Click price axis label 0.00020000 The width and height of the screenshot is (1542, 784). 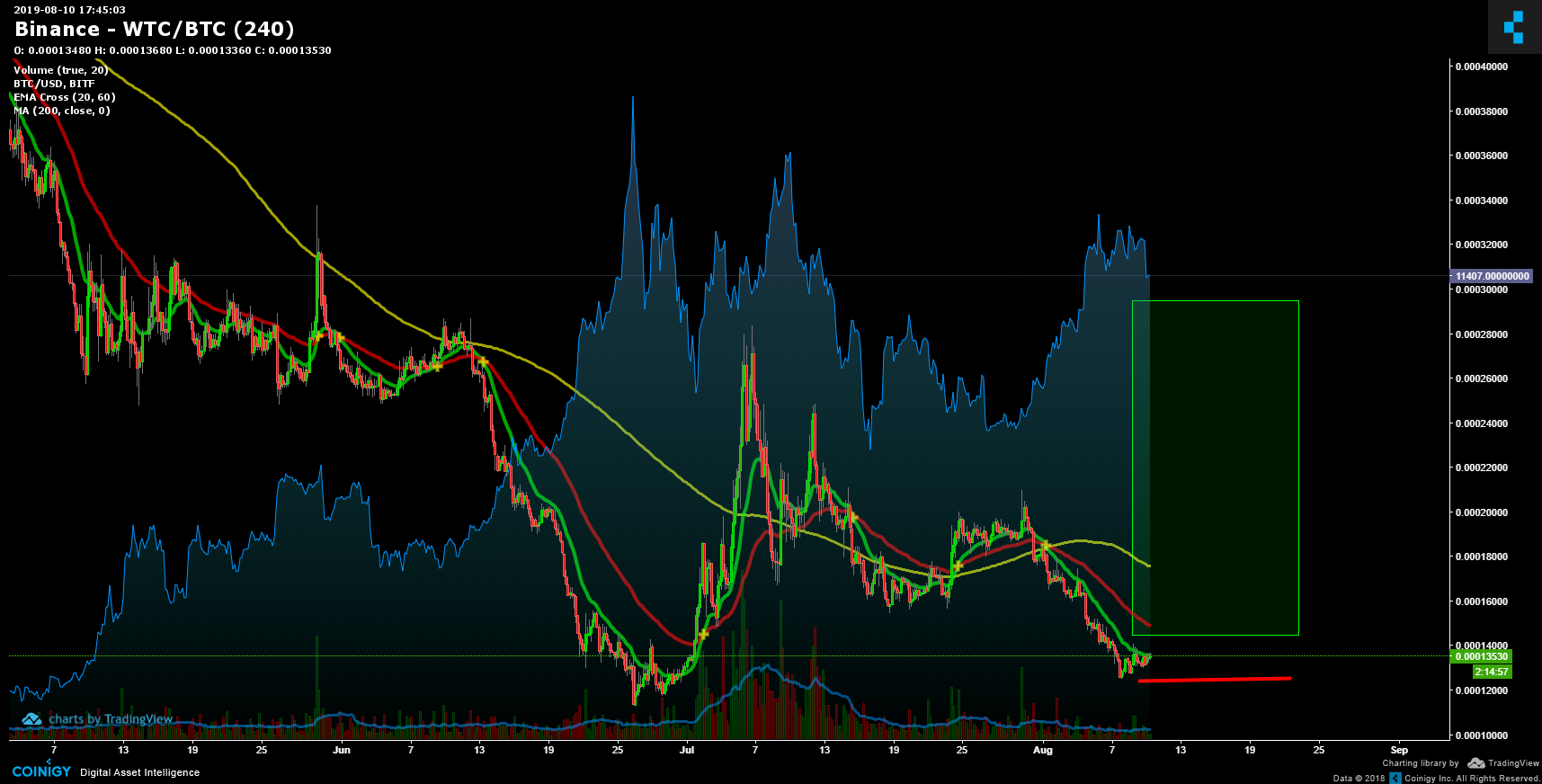[x=1482, y=512]
